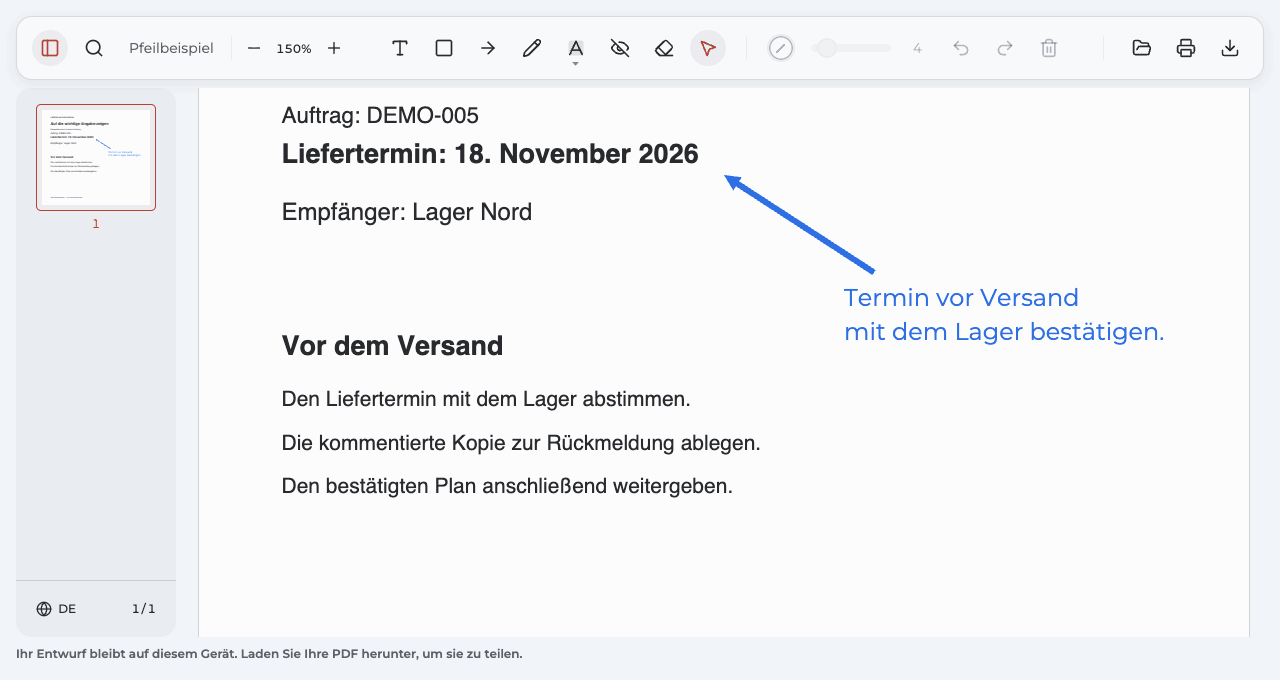Download the PDF
1280x680 pixels.
tap(1230, 48)
